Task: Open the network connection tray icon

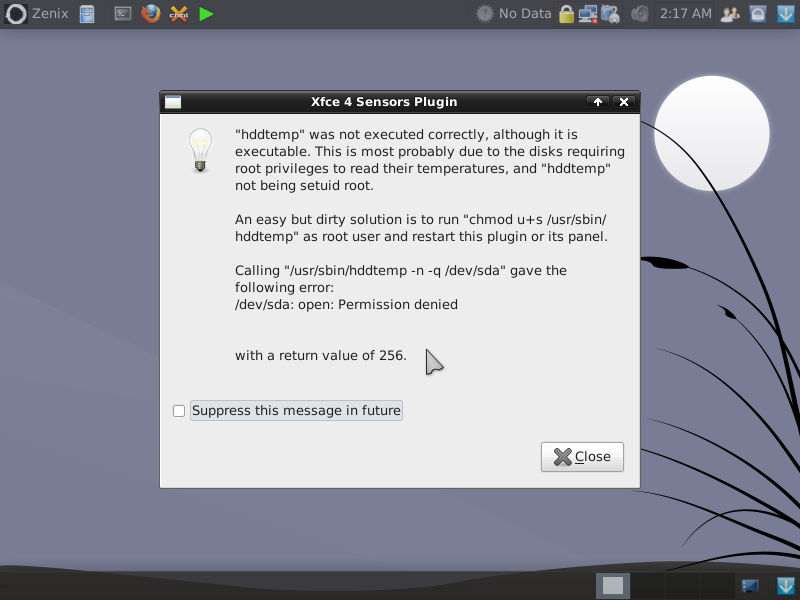Action: [588, 14]
